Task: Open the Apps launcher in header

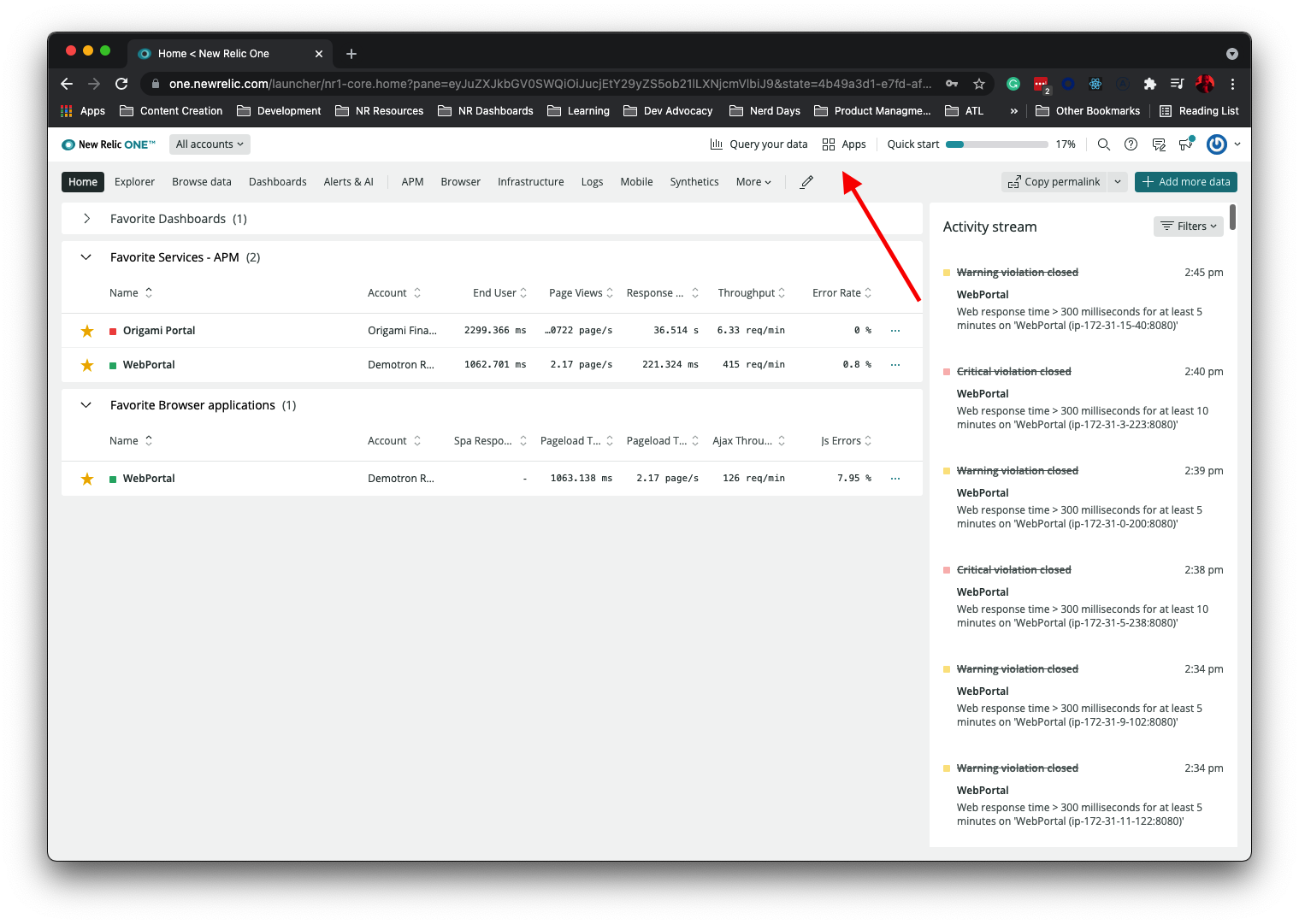Action: tap(844, 144)
